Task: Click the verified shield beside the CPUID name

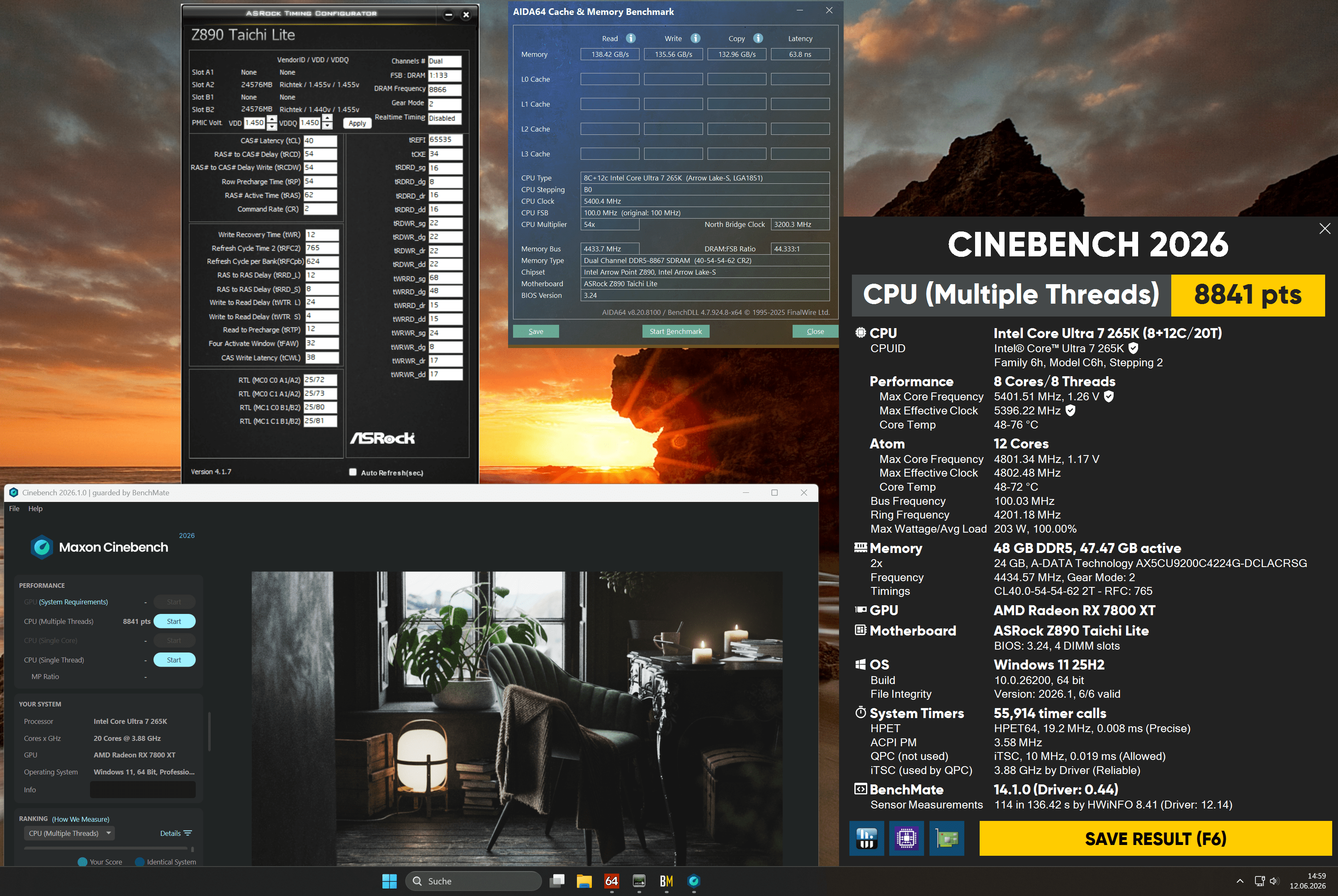Action: [x=1134, y=348]
